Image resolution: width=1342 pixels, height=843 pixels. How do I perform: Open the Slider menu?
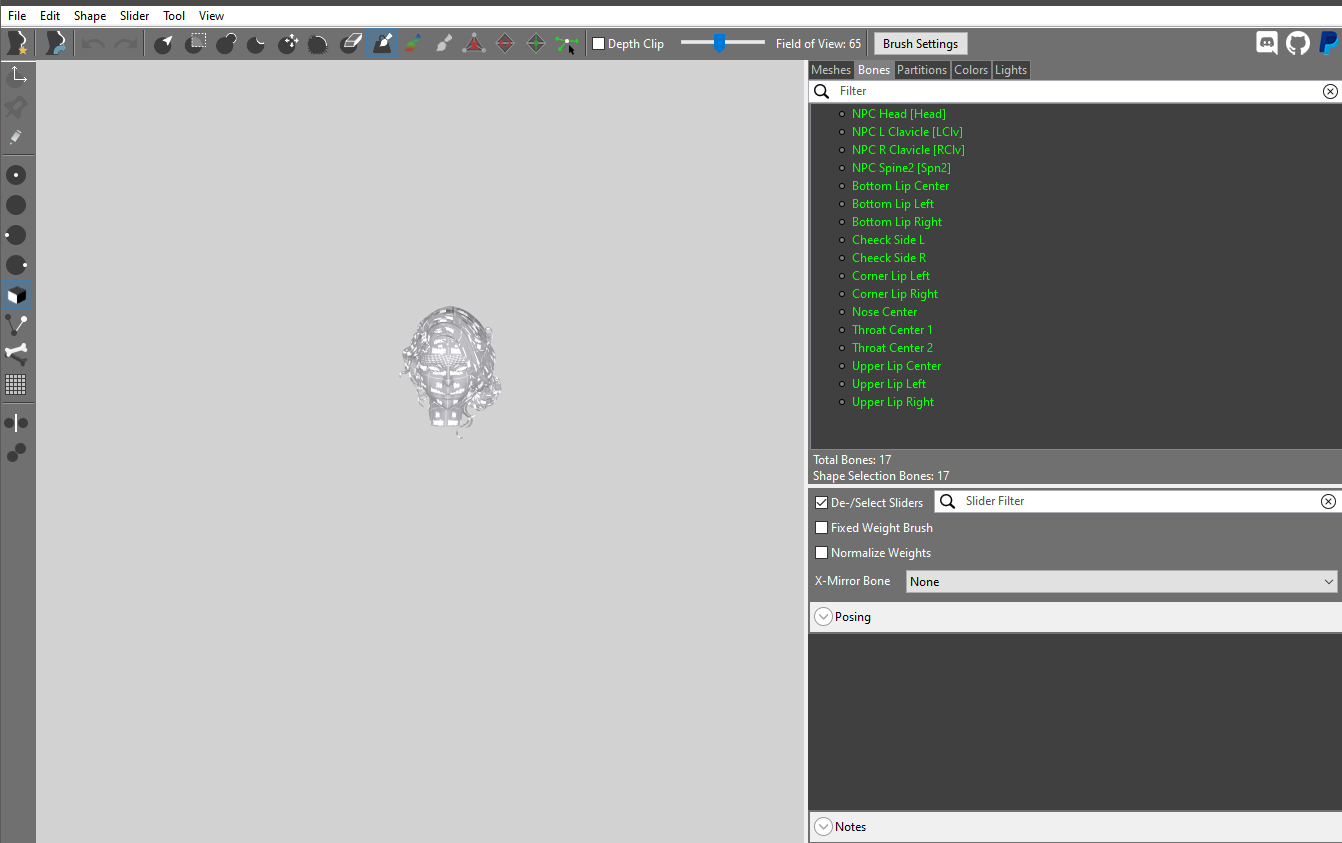coord(134,16)
